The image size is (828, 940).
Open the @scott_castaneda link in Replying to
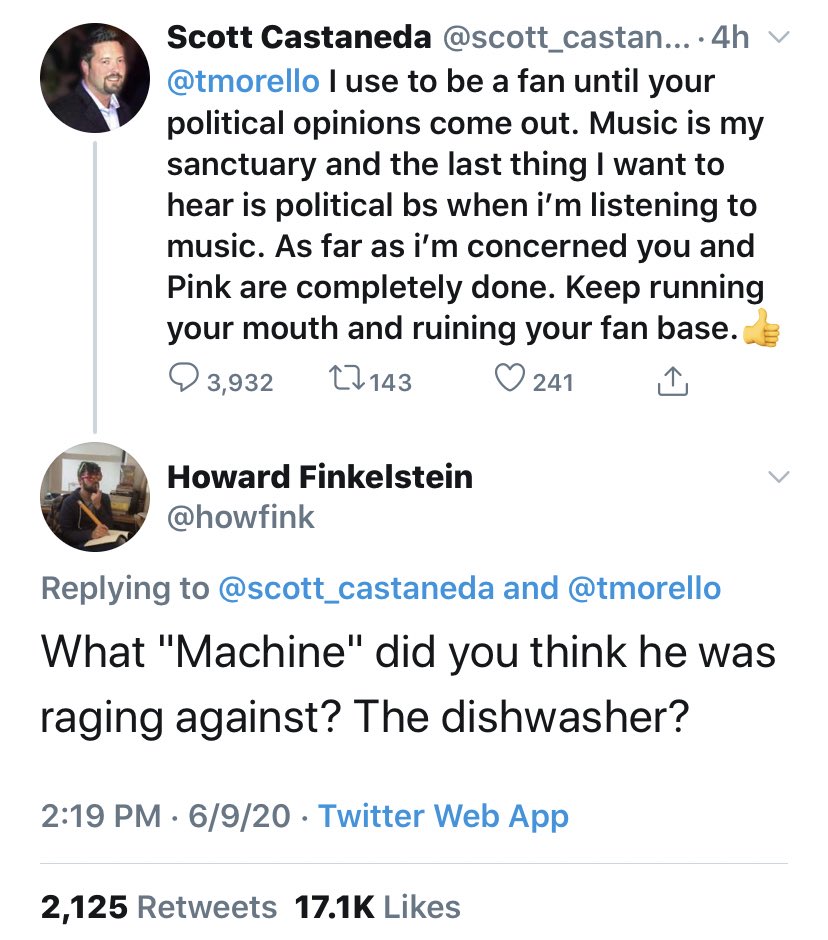click(x=355, y=588)
